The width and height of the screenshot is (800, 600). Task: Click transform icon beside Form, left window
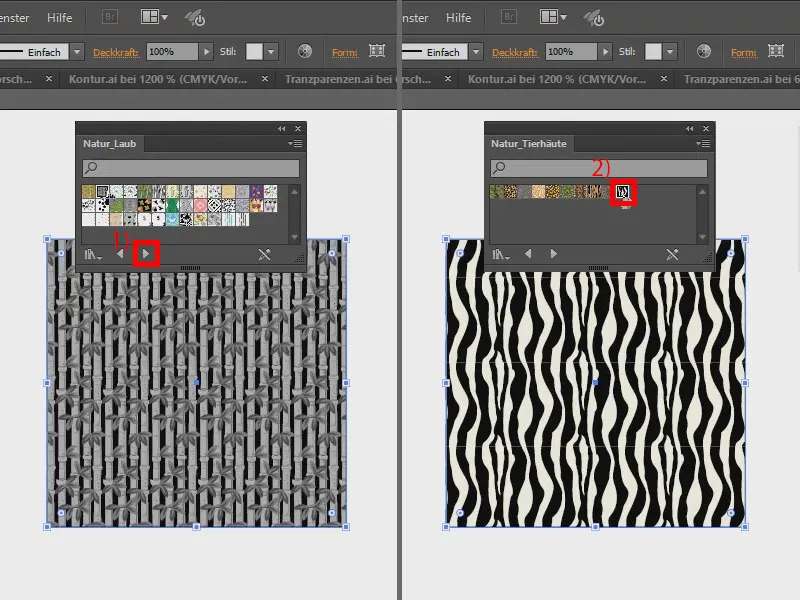click(x=377, y=51)
